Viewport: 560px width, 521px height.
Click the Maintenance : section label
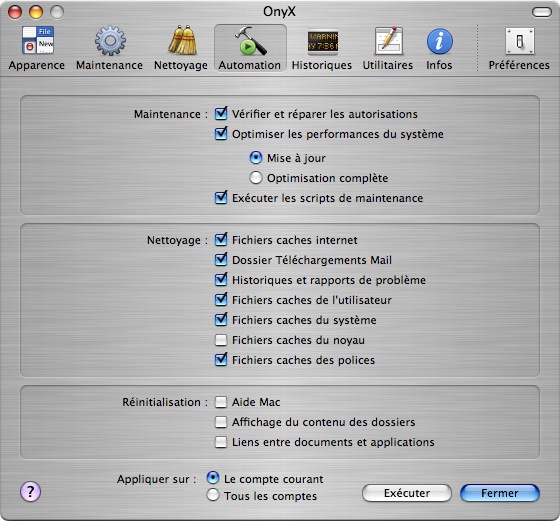(171, 114)
